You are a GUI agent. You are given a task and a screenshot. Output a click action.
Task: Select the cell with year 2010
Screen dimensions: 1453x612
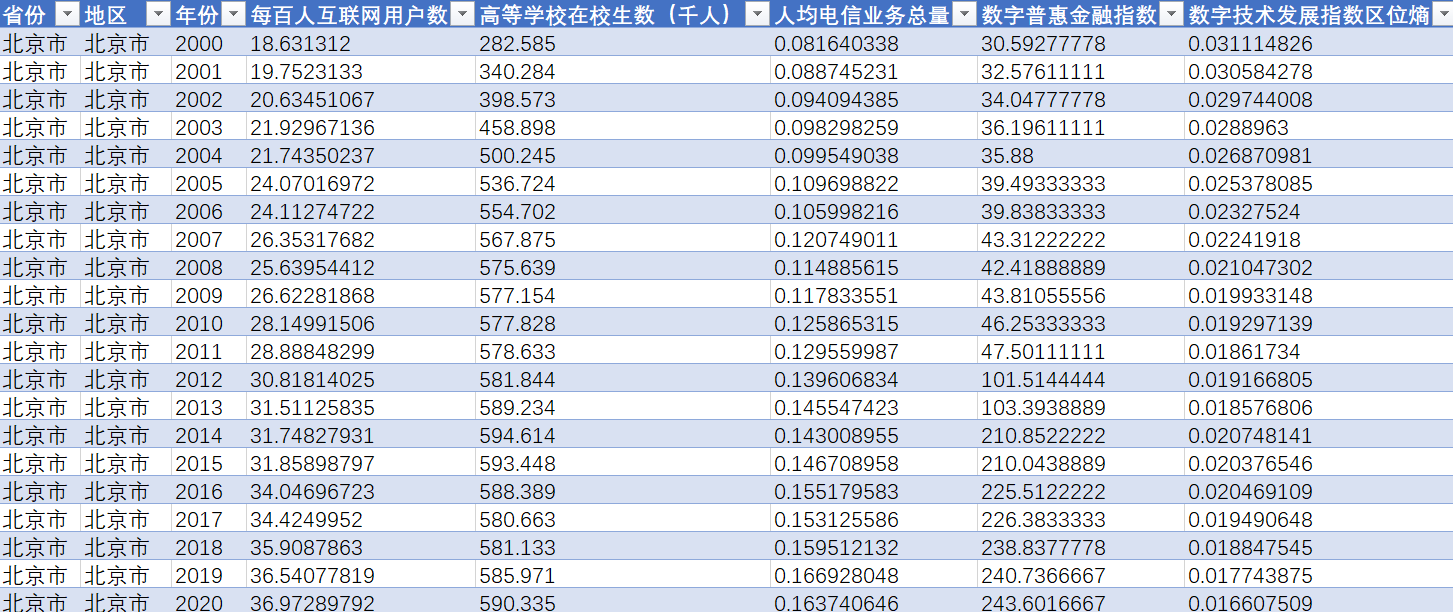[x=208, y=324]
